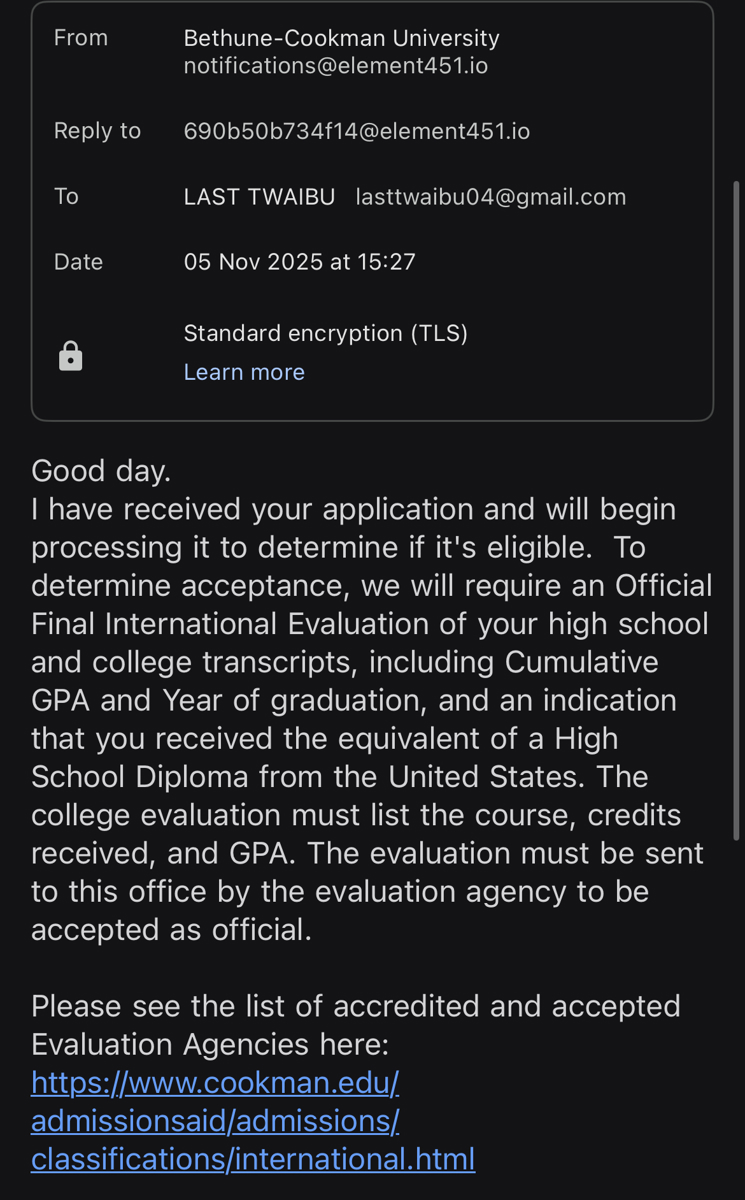Tap the Reply to field label
Screen dimensions: 745x1200
click(x=97, y=131)
